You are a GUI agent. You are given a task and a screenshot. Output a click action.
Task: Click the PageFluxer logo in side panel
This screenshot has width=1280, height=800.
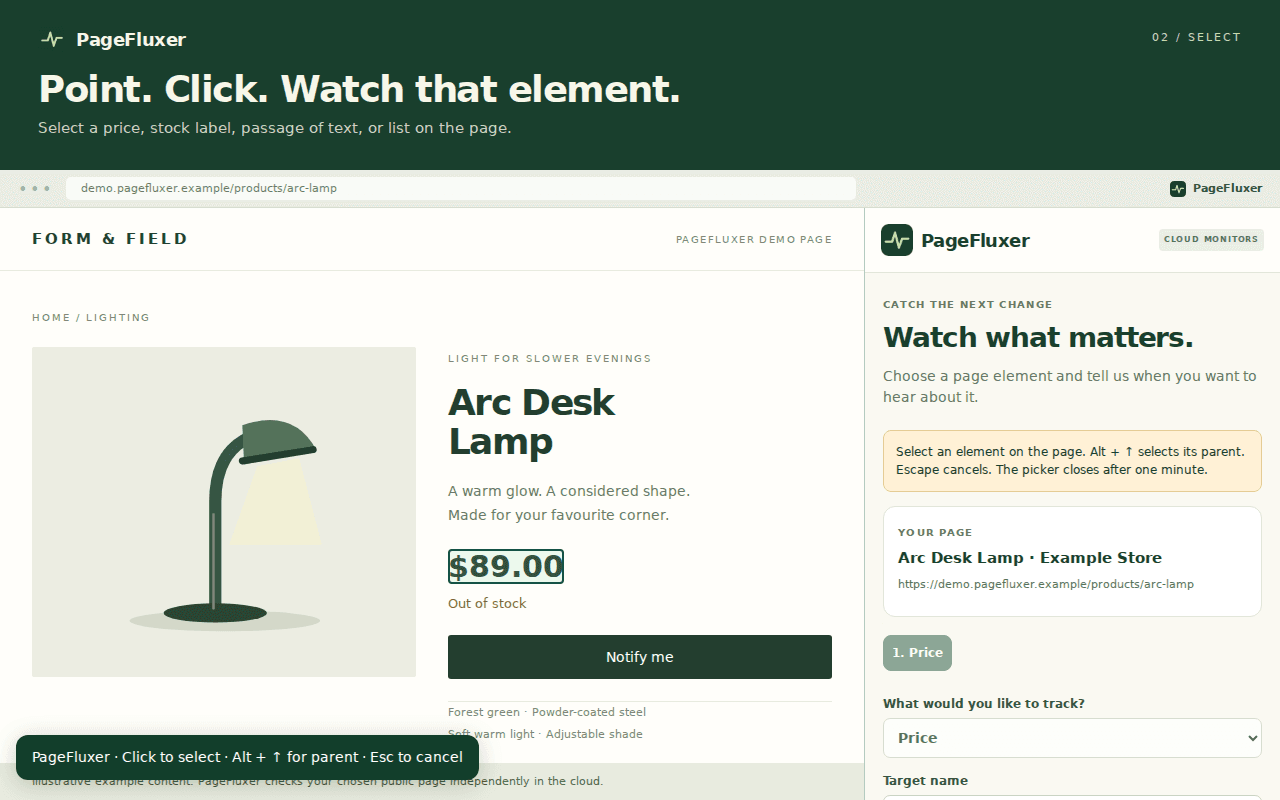click(x=897, y=240)
